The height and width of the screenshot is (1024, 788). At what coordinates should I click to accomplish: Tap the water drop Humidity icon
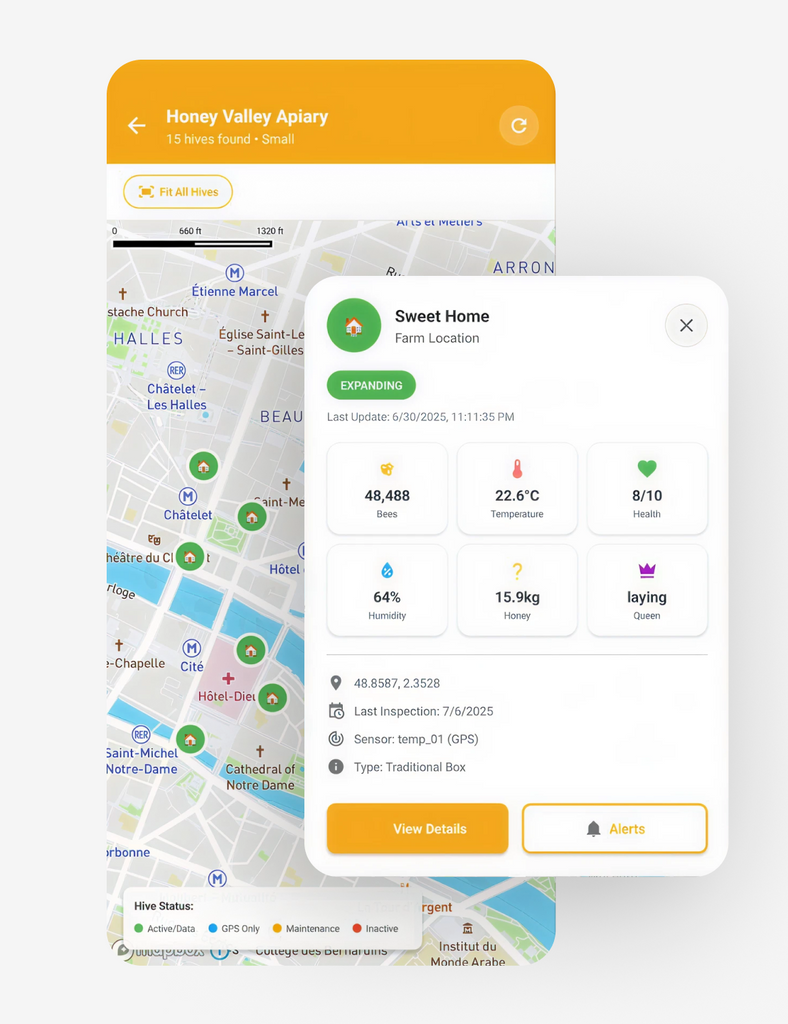387,570
